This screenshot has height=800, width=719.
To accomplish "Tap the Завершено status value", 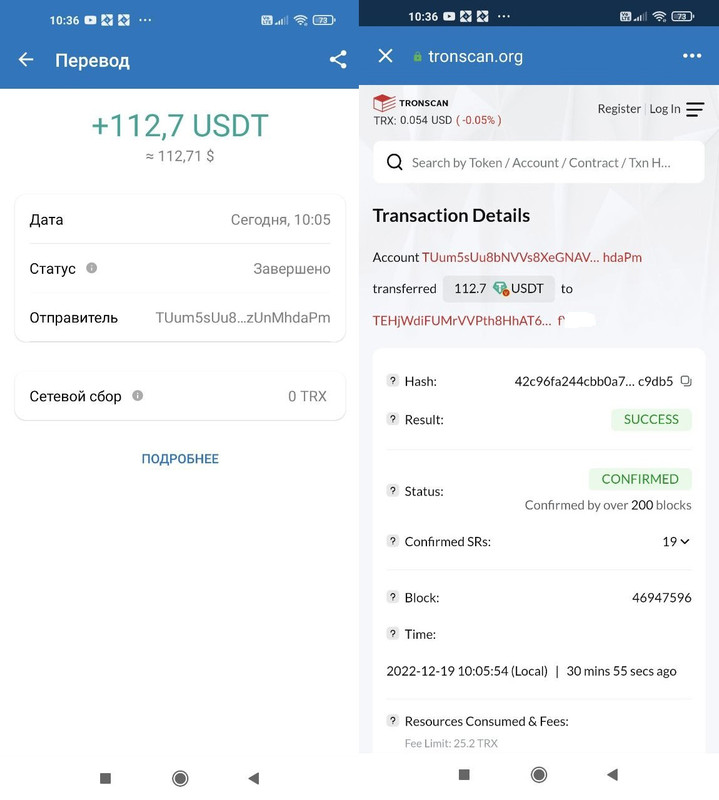I will click(x=292, y=268).
